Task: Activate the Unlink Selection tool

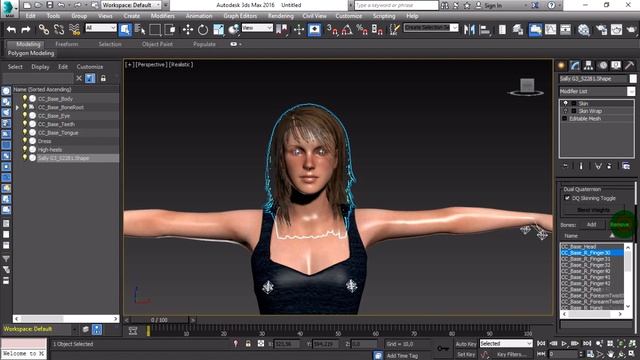Action: (59, 29)
